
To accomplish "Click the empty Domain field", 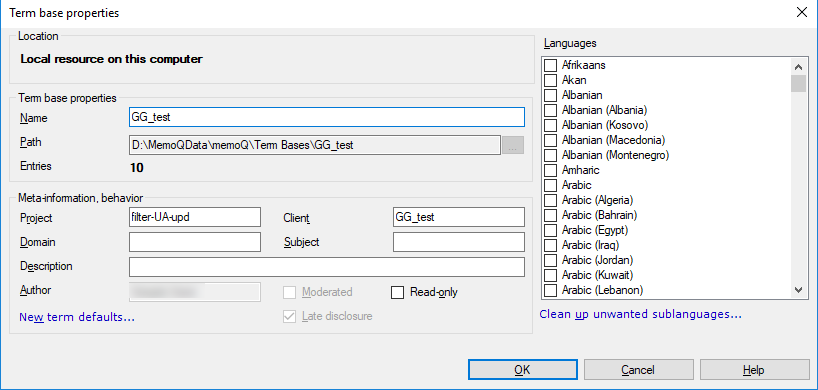I will point(195,242).
